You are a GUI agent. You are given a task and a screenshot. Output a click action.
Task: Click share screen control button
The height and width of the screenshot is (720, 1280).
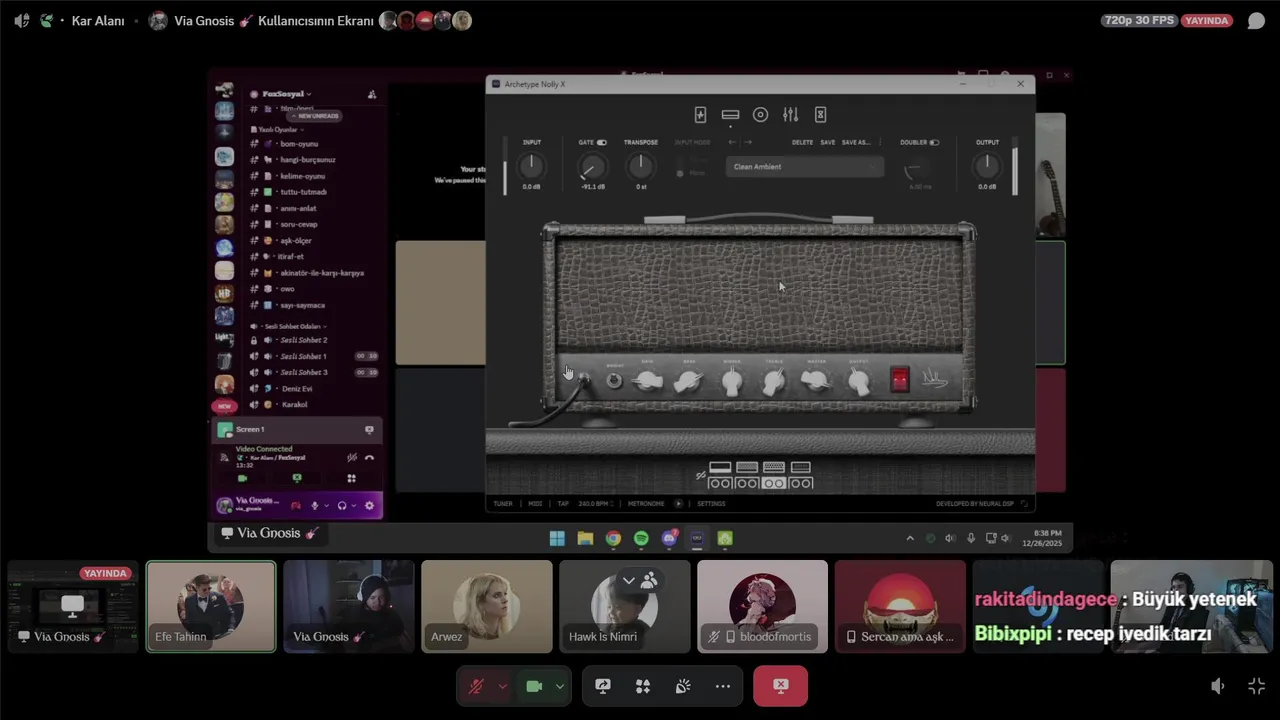point(603,686)
